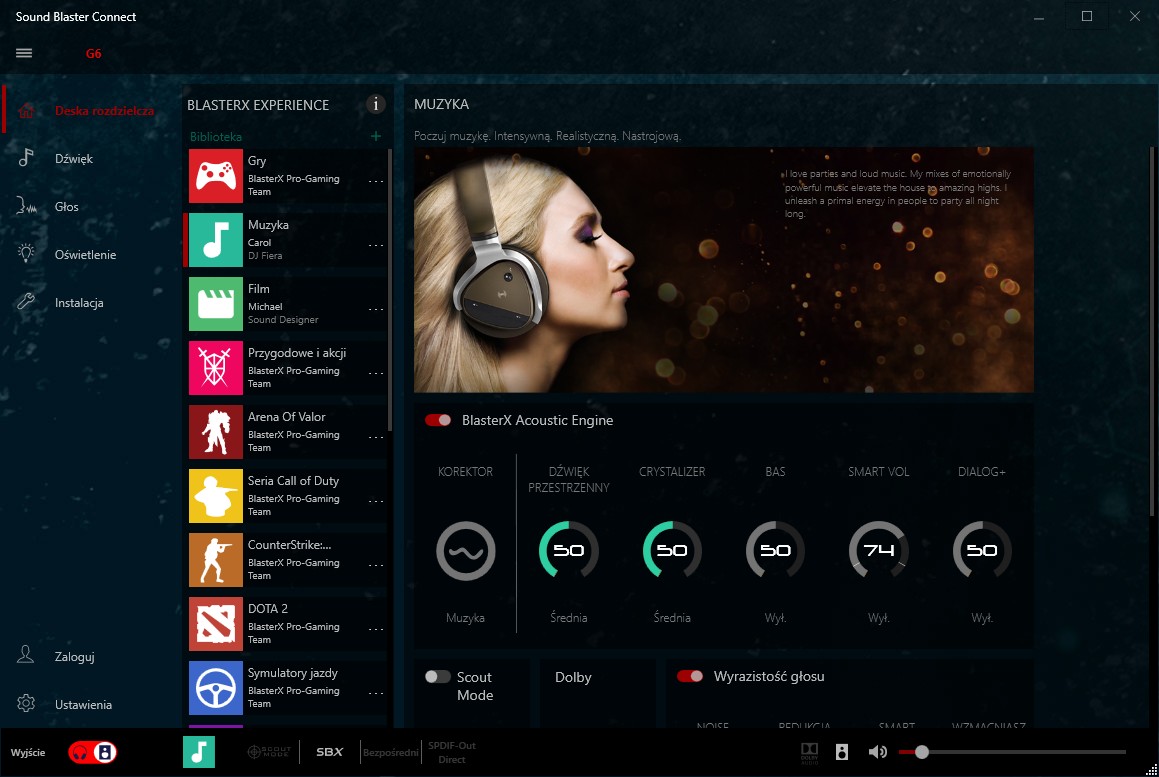Open Deska rozdzielcza dashboard
Viewport: 1159px width, 777px height.
coord(103,111)
